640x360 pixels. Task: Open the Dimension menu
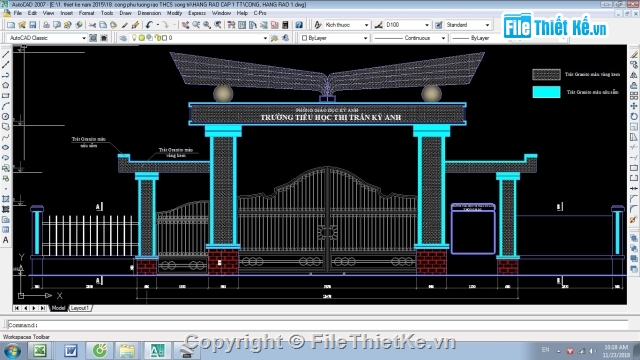pyautogui.click(x=149, y=13)
